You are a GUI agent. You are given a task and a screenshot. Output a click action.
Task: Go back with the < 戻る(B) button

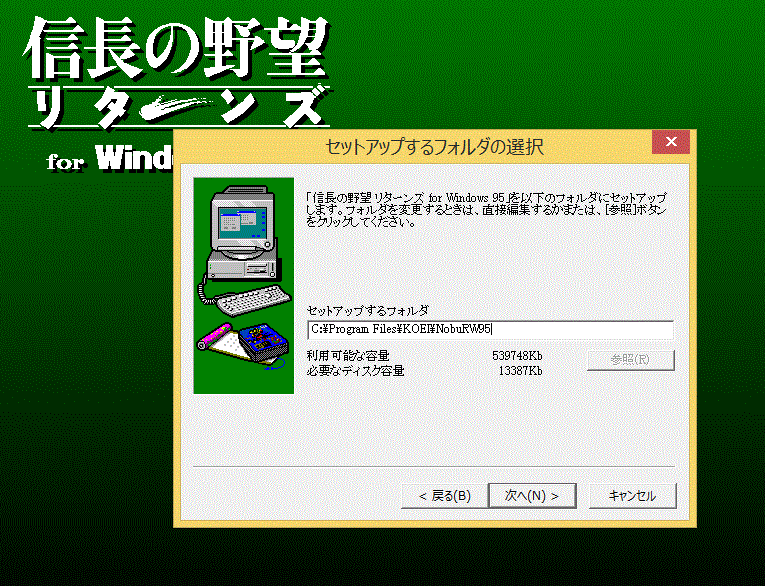(444, 496)
